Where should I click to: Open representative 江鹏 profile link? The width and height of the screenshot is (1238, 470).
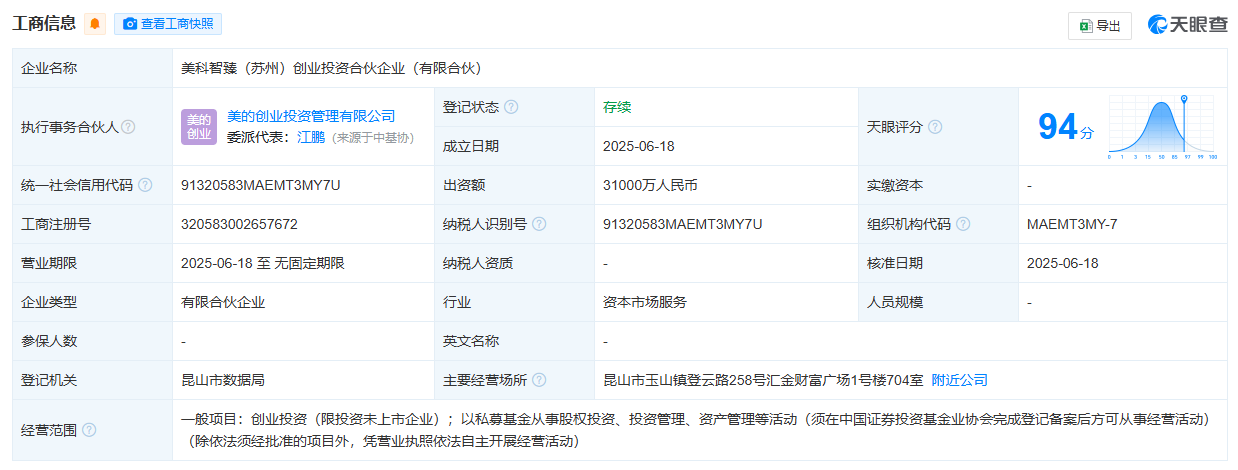(x=311, y=137)
